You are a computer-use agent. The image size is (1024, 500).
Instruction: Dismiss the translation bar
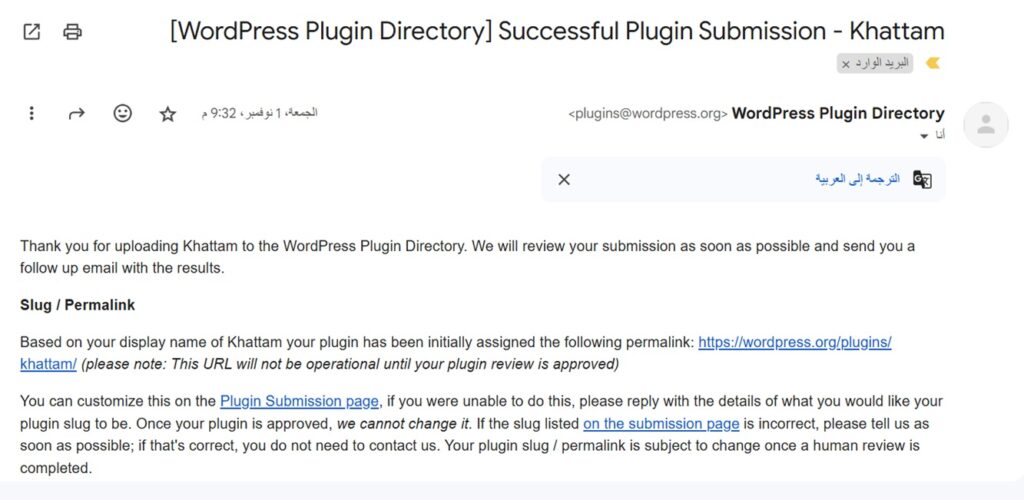coord(564,180)
